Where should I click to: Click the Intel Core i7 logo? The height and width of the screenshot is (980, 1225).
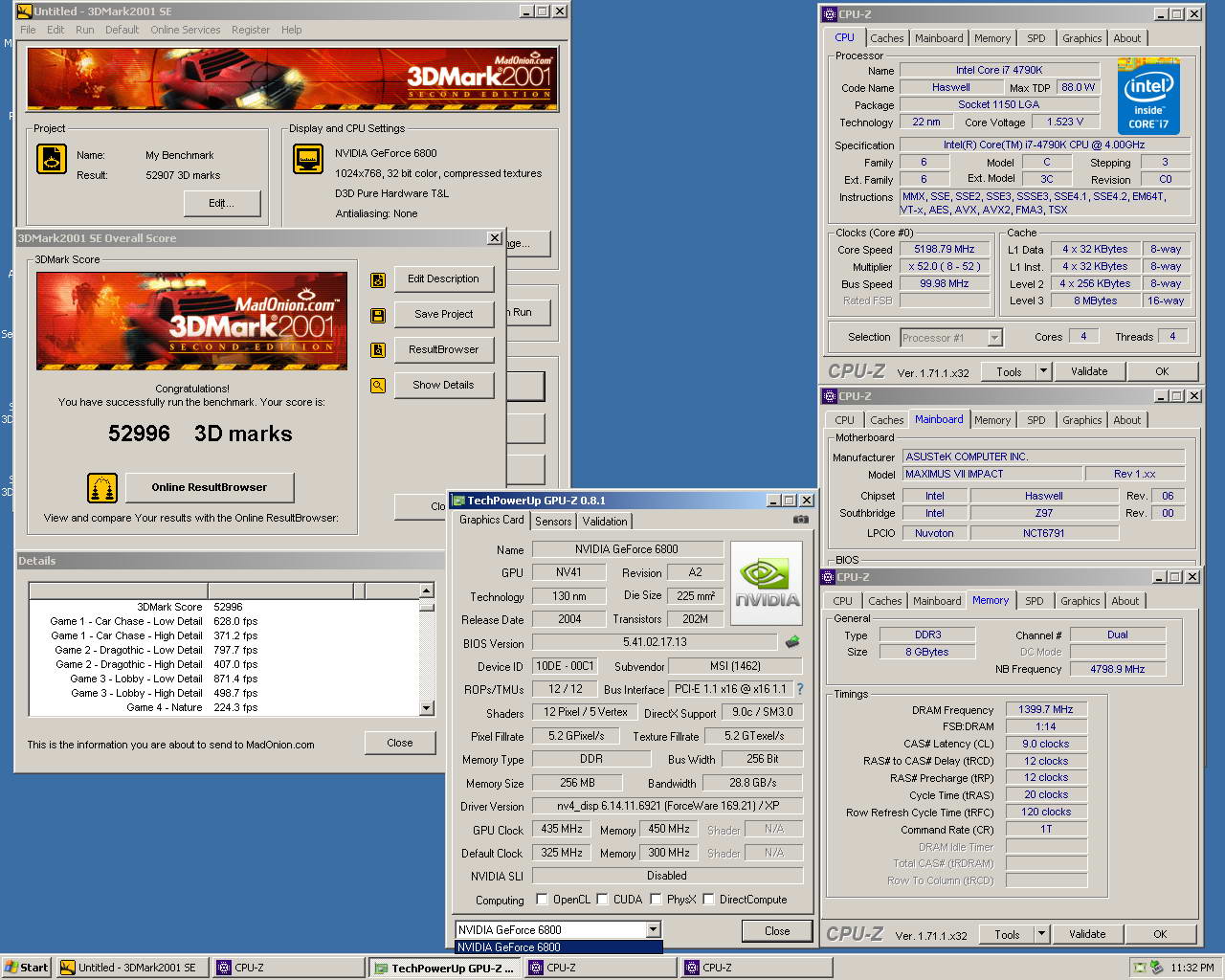[1148, 97]
